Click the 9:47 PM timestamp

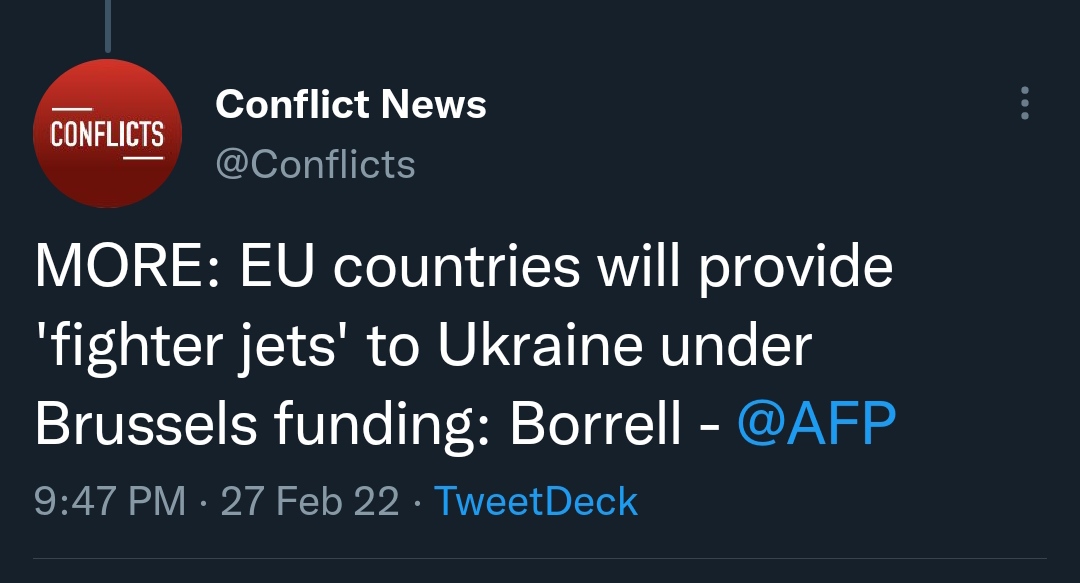tap(110, 500)
